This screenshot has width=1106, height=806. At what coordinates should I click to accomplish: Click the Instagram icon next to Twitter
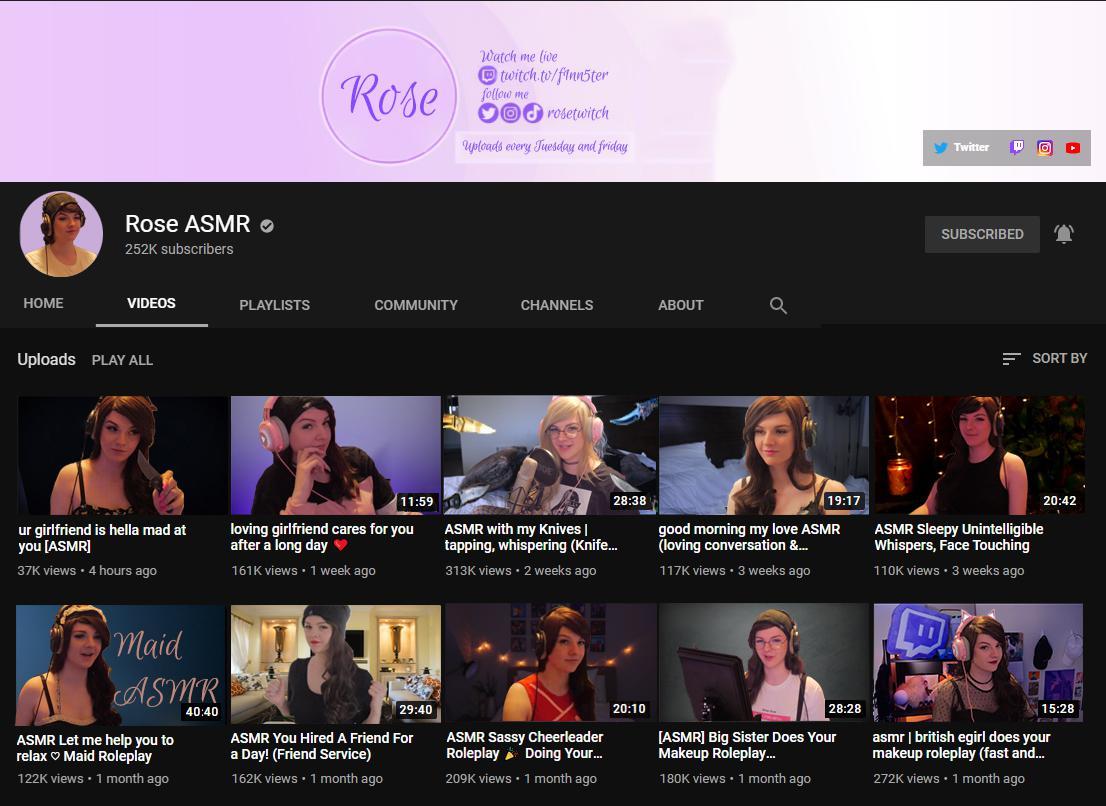click(1045, 147)
